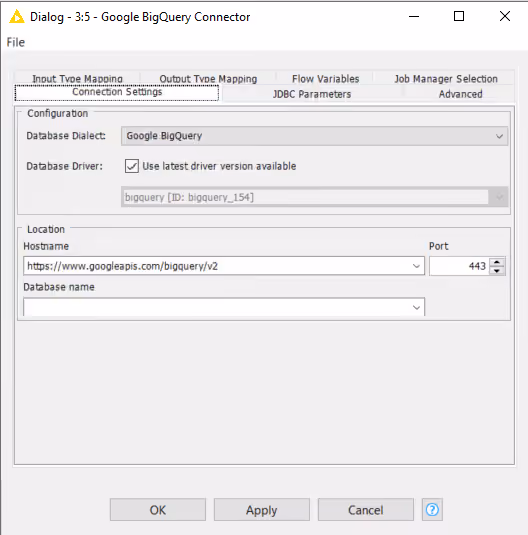
Task: Go to the Flow Variables tab
Action: 325,78
